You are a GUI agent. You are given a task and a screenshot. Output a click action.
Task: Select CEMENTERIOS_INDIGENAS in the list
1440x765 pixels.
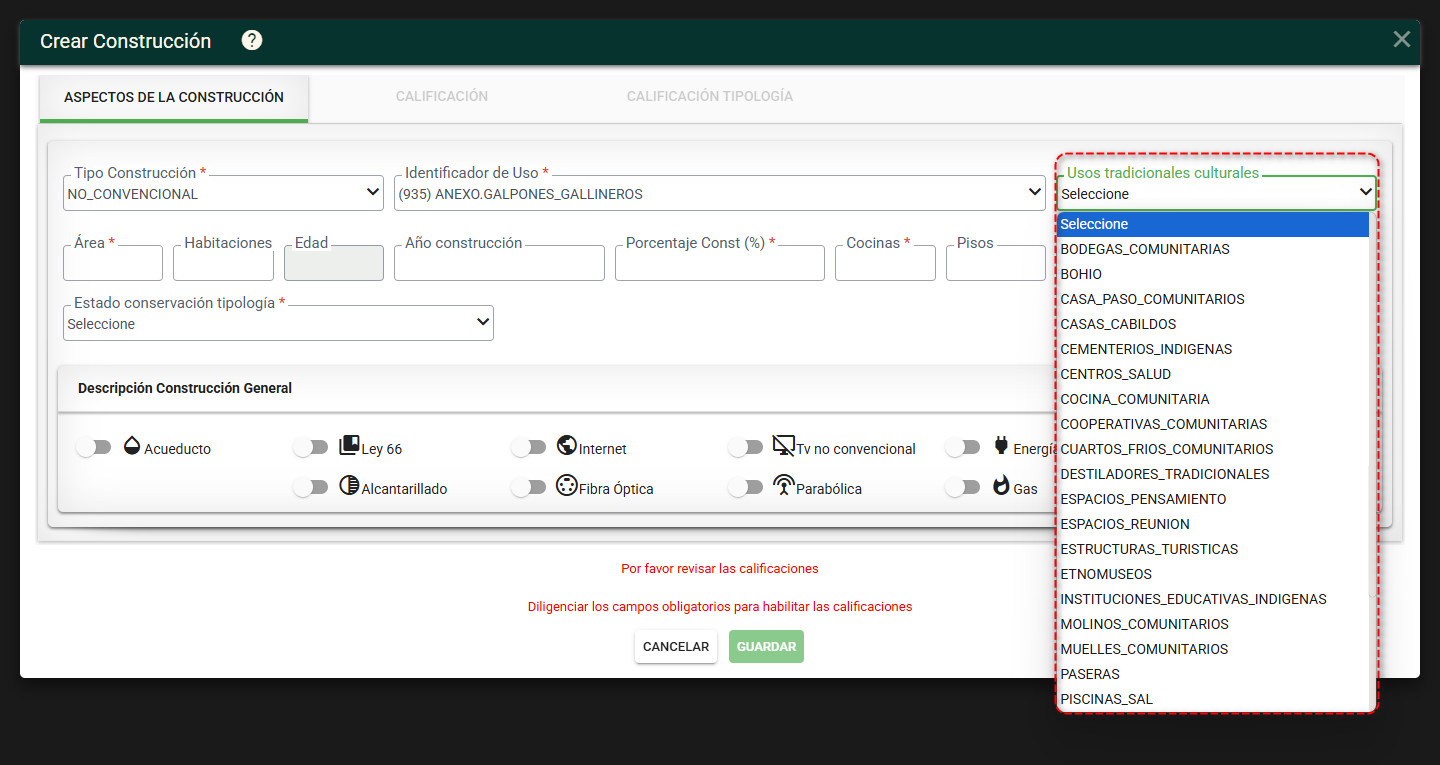tap(1212, 349)
